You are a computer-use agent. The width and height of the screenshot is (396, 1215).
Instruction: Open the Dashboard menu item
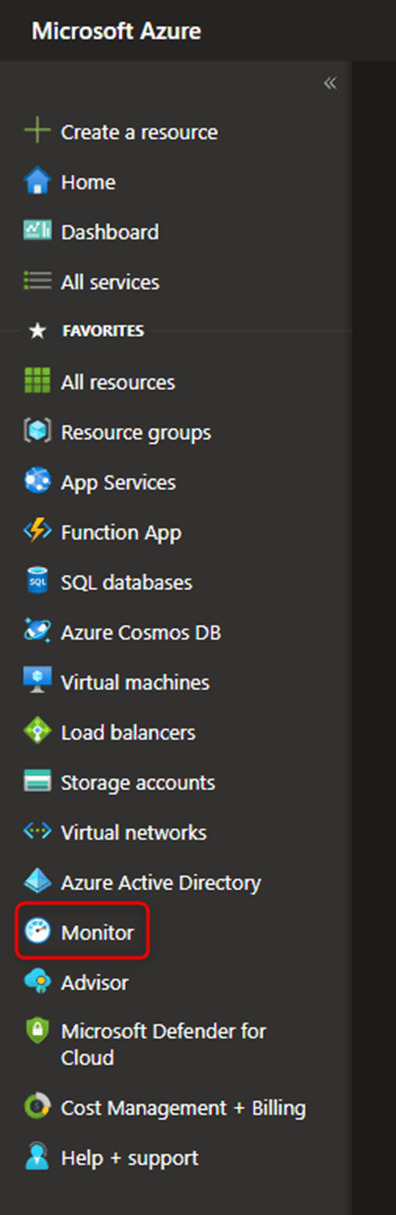point(110,232)
